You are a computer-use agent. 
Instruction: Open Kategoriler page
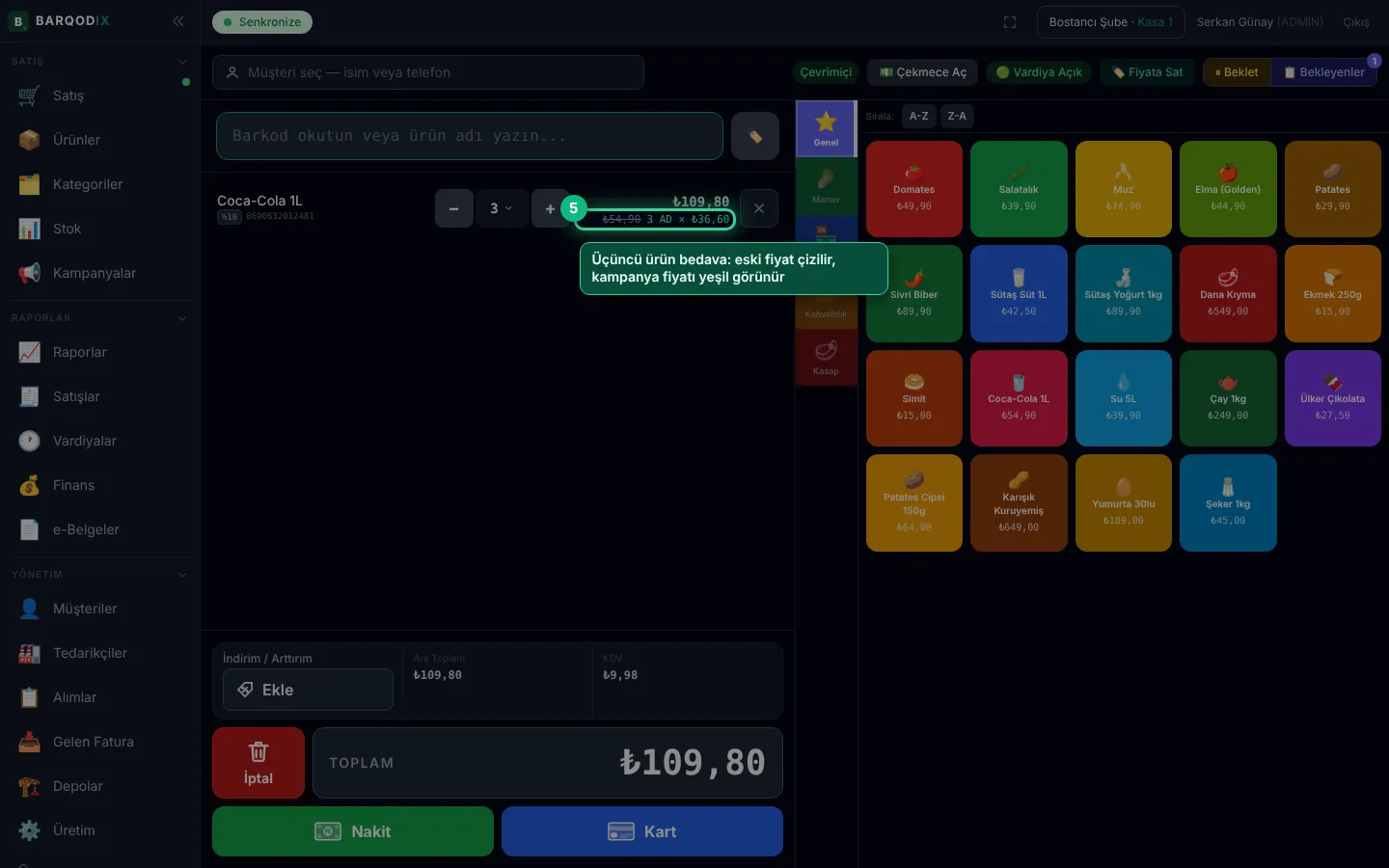(100, 184)
